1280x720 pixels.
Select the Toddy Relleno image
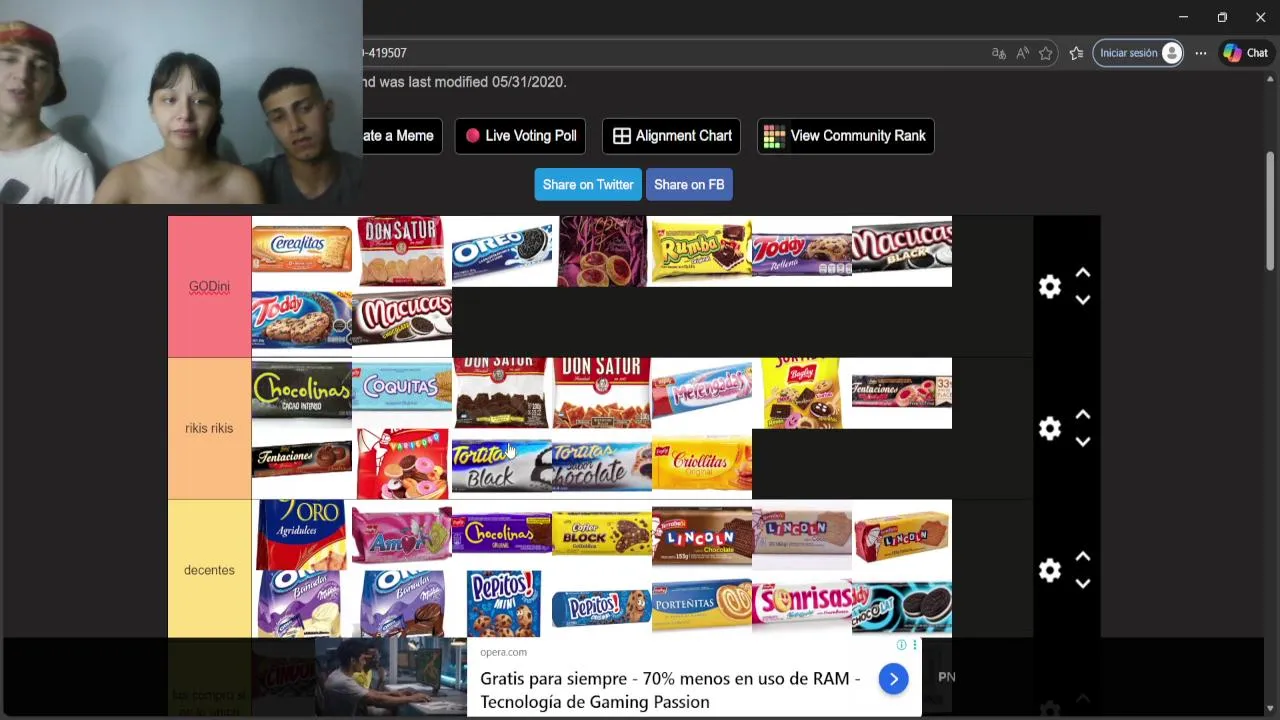point(802,251)
